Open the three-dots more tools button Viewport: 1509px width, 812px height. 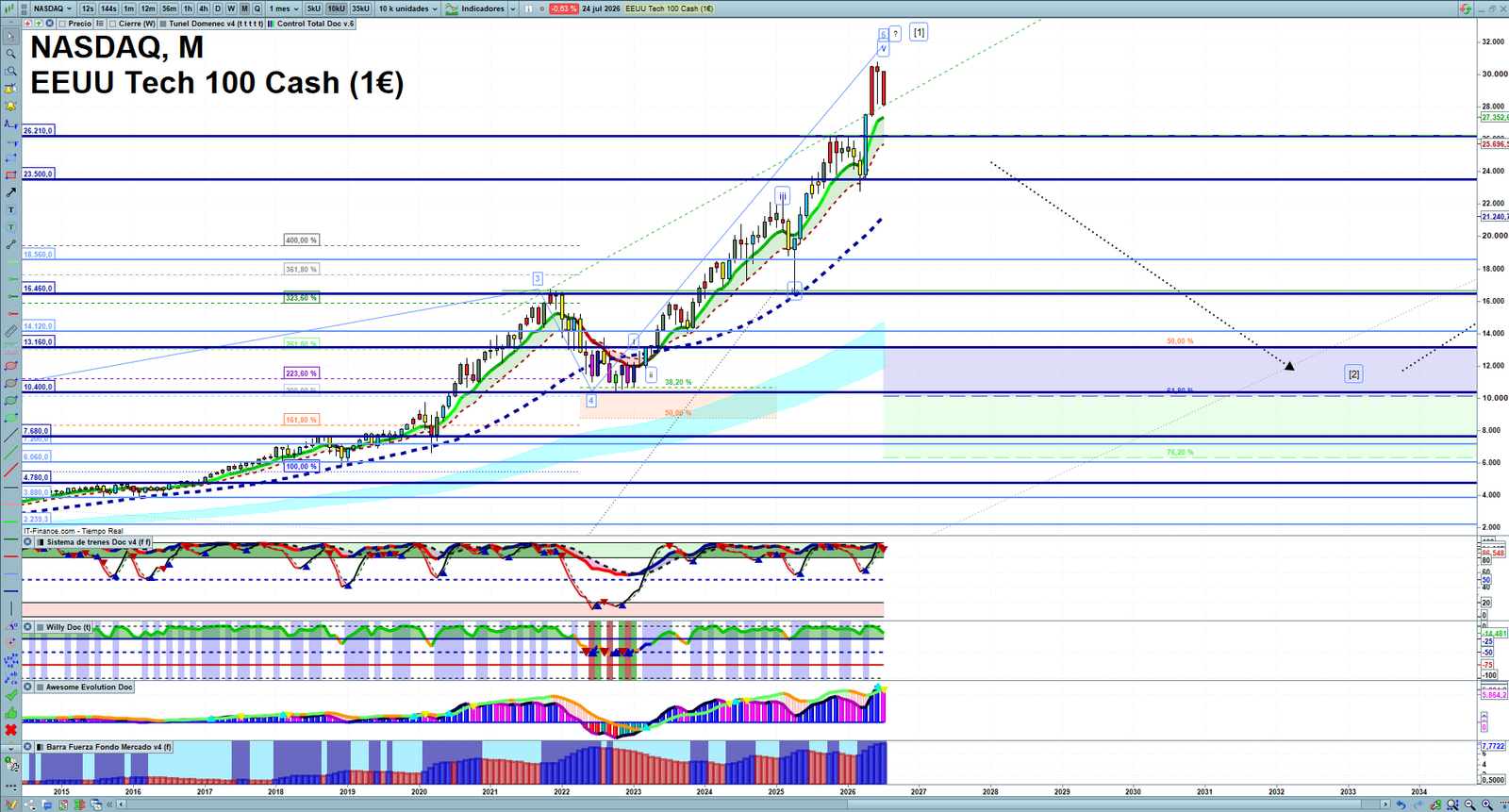[x=11, y=786]
